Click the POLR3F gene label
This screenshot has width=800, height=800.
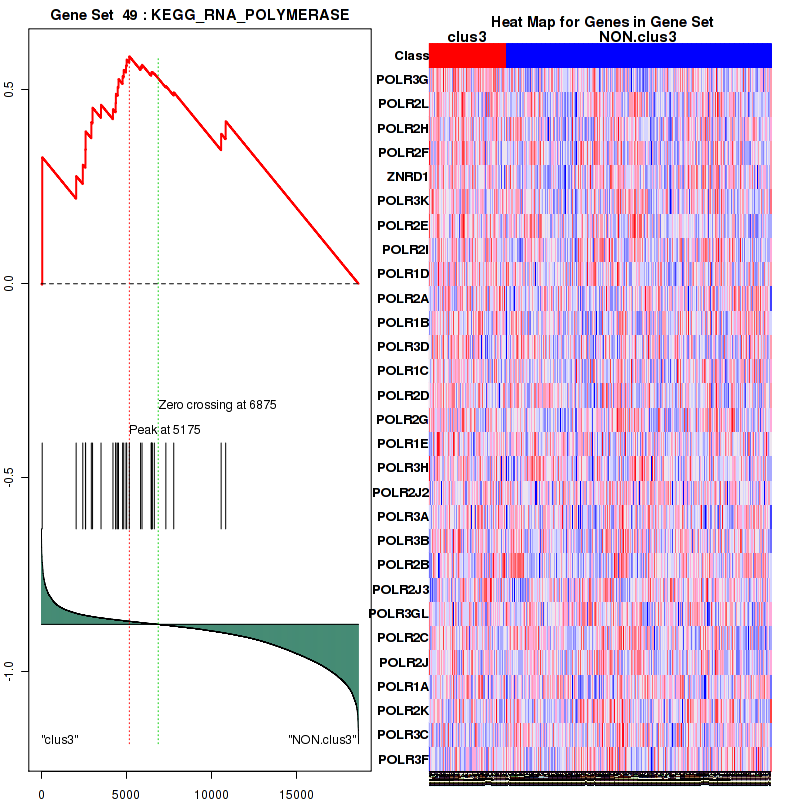point(403,759)
